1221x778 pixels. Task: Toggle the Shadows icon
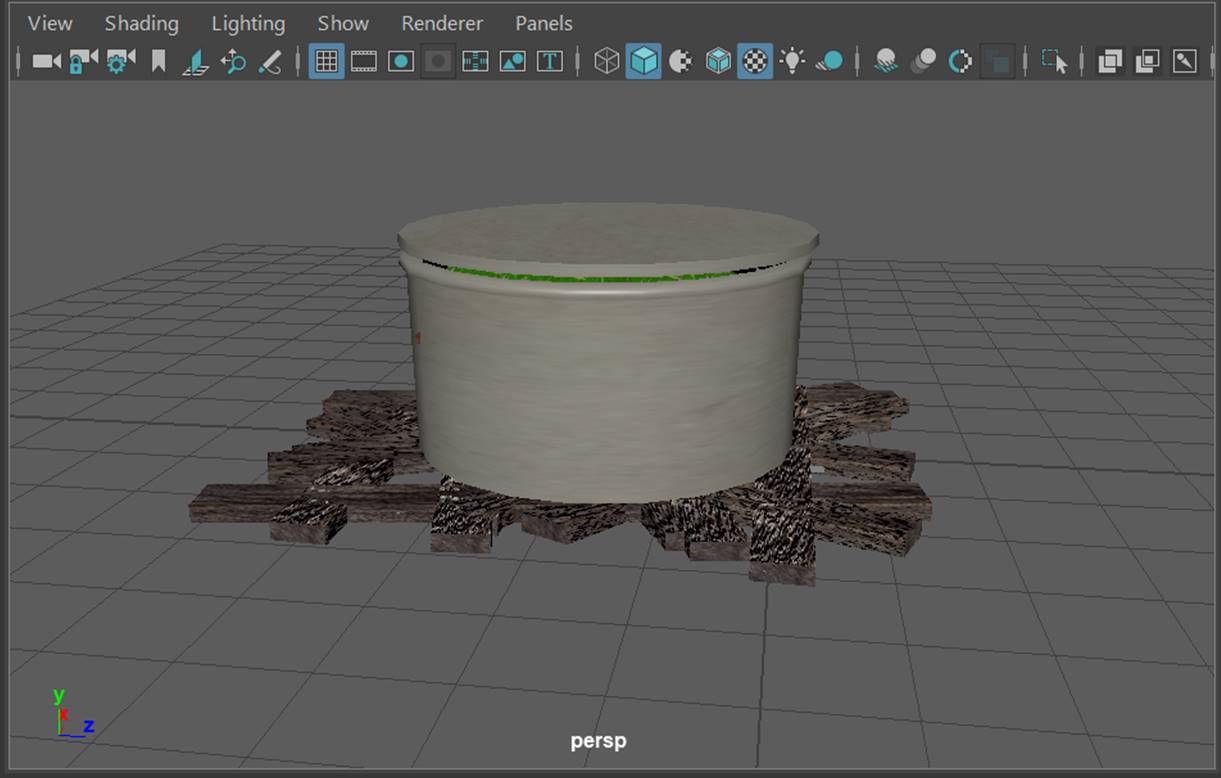pyautogui.click(x=829, y=61)
